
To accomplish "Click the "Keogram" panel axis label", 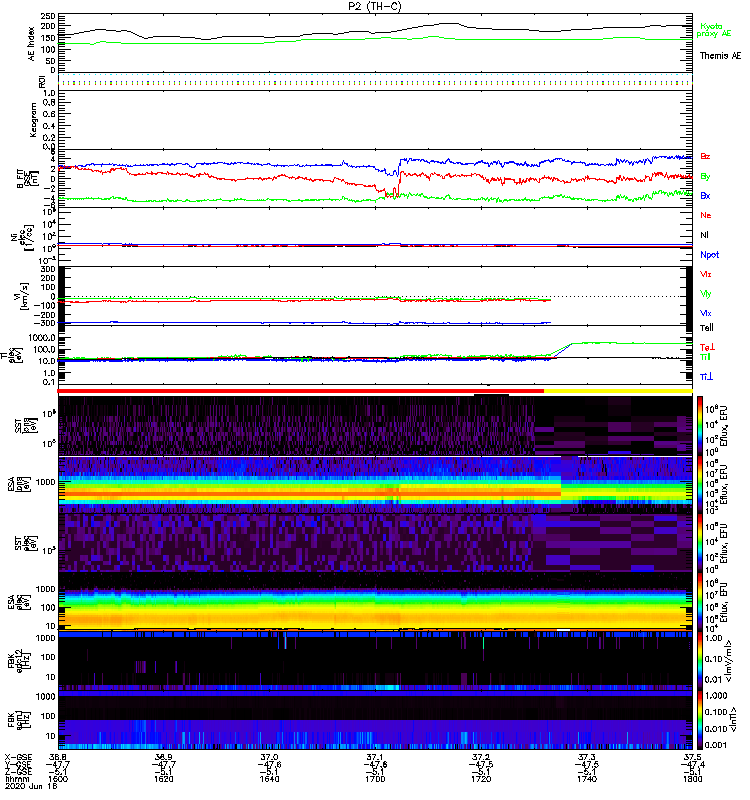I will pos(33,120).
